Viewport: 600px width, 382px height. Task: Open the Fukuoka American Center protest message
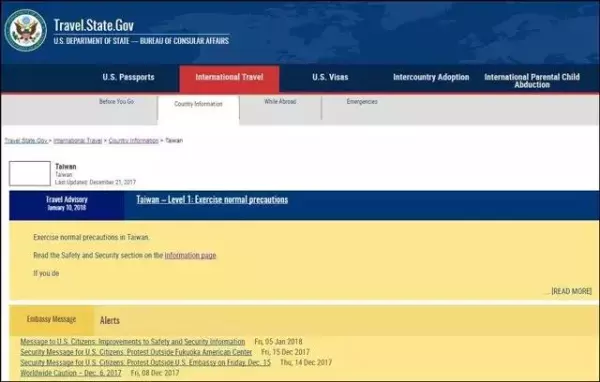[136, 352]
